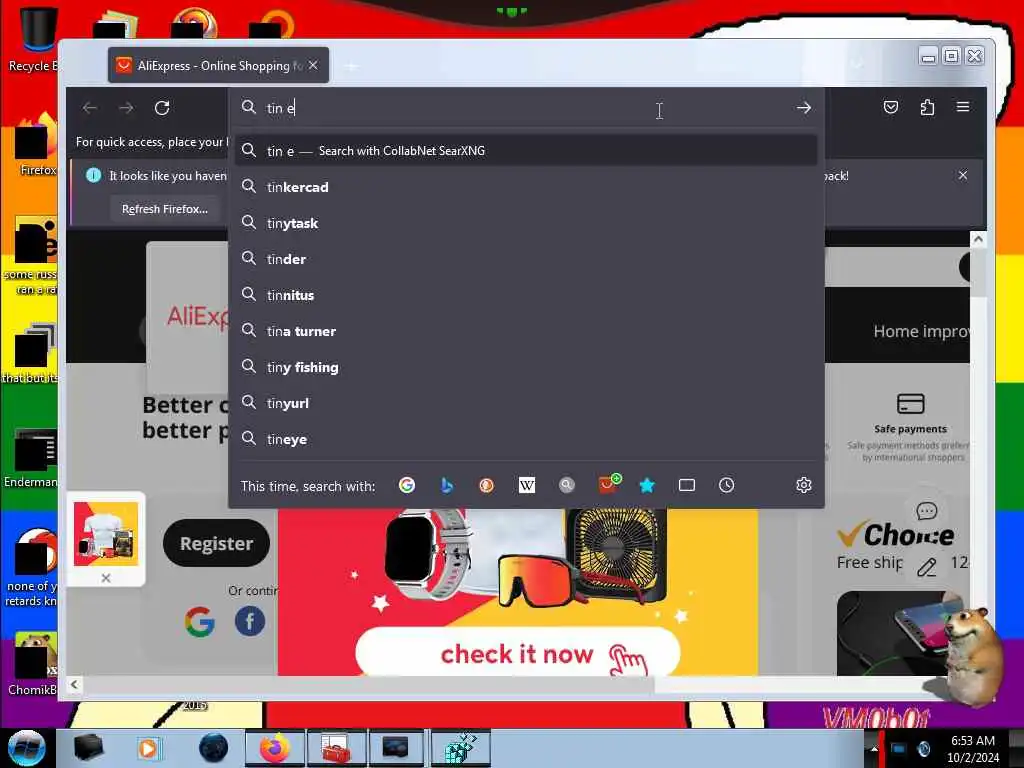
Task: Continue with Facebook sign-in icon
Action: pos(249,621)
